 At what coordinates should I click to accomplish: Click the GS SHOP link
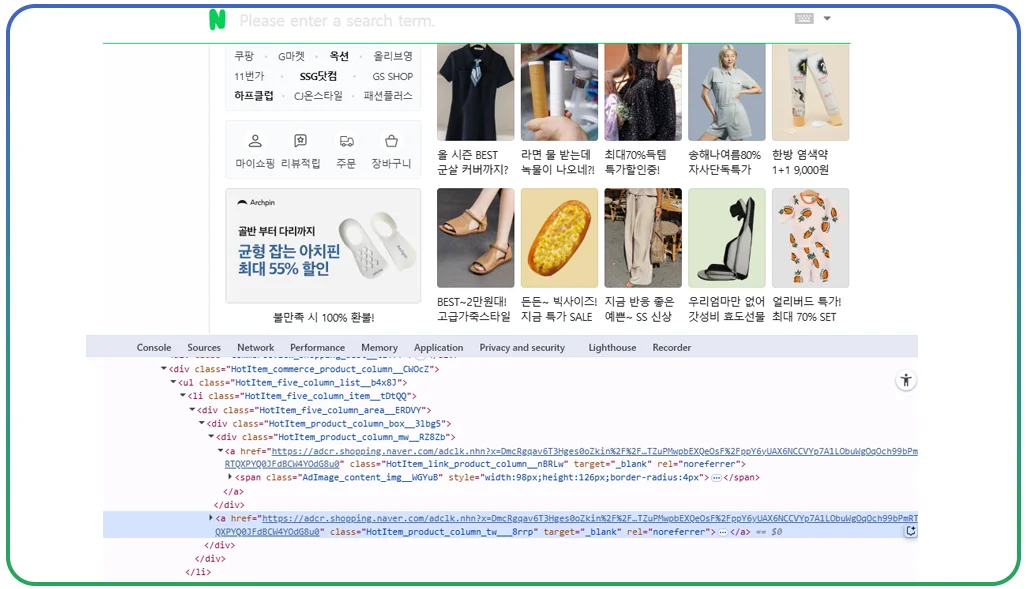(392, 76)
